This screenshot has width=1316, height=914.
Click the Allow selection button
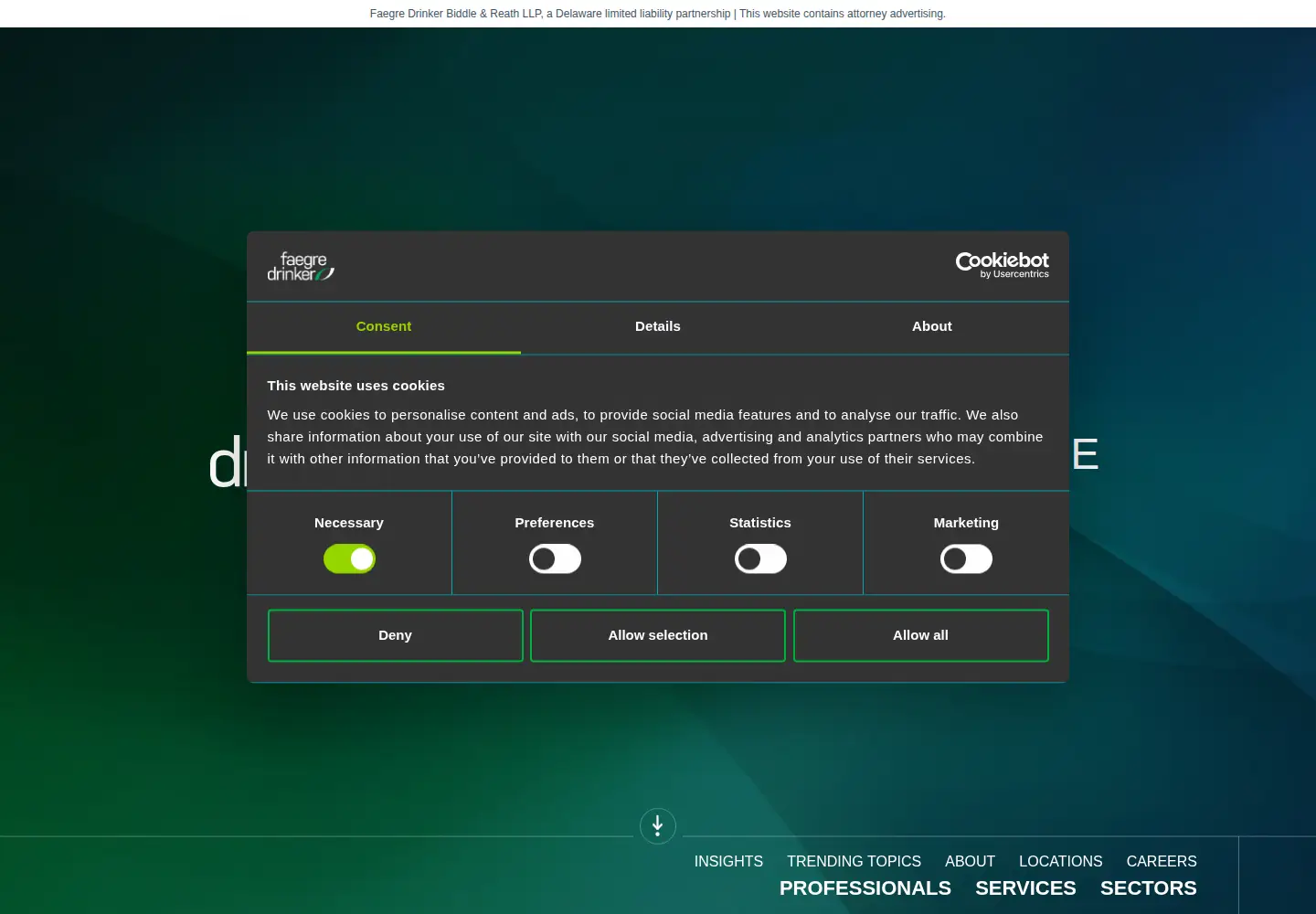(x=658, y=635)
